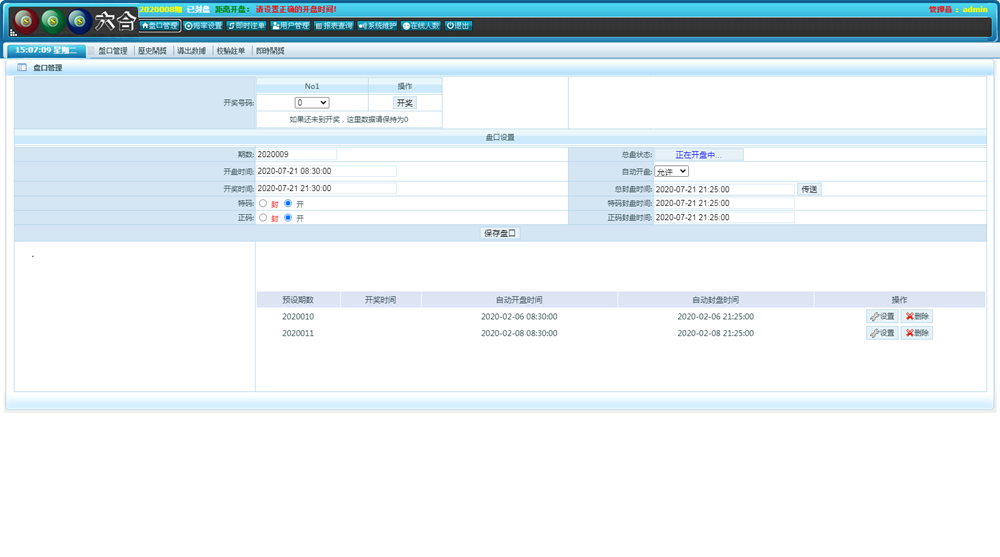
Task: Switch to the 即时开奖 tab
Action: tap(270, 51)
